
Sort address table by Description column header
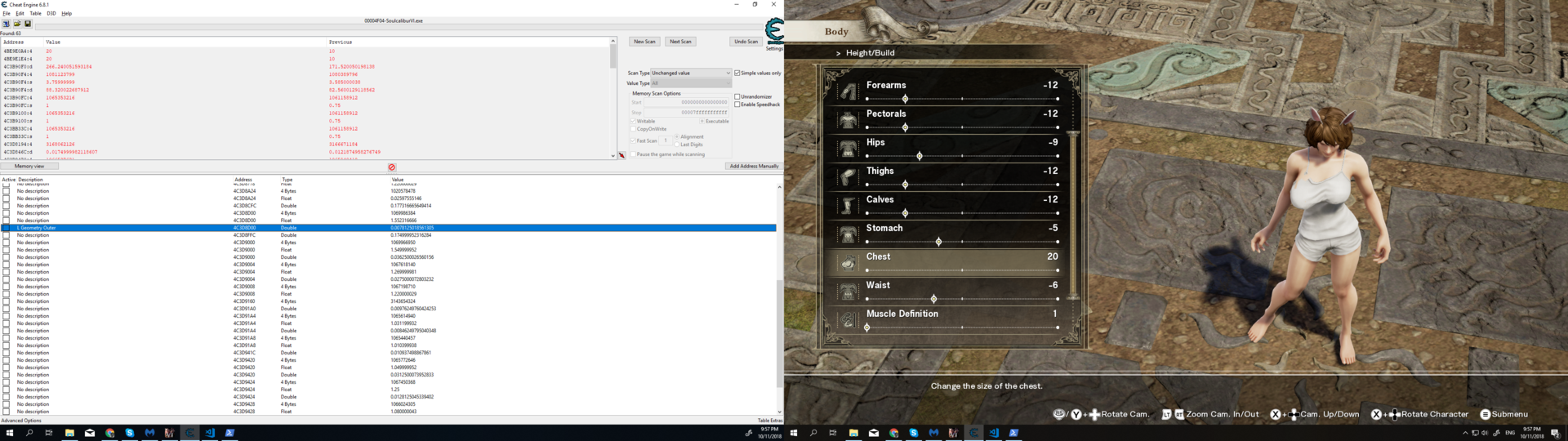tap(30, 180)
